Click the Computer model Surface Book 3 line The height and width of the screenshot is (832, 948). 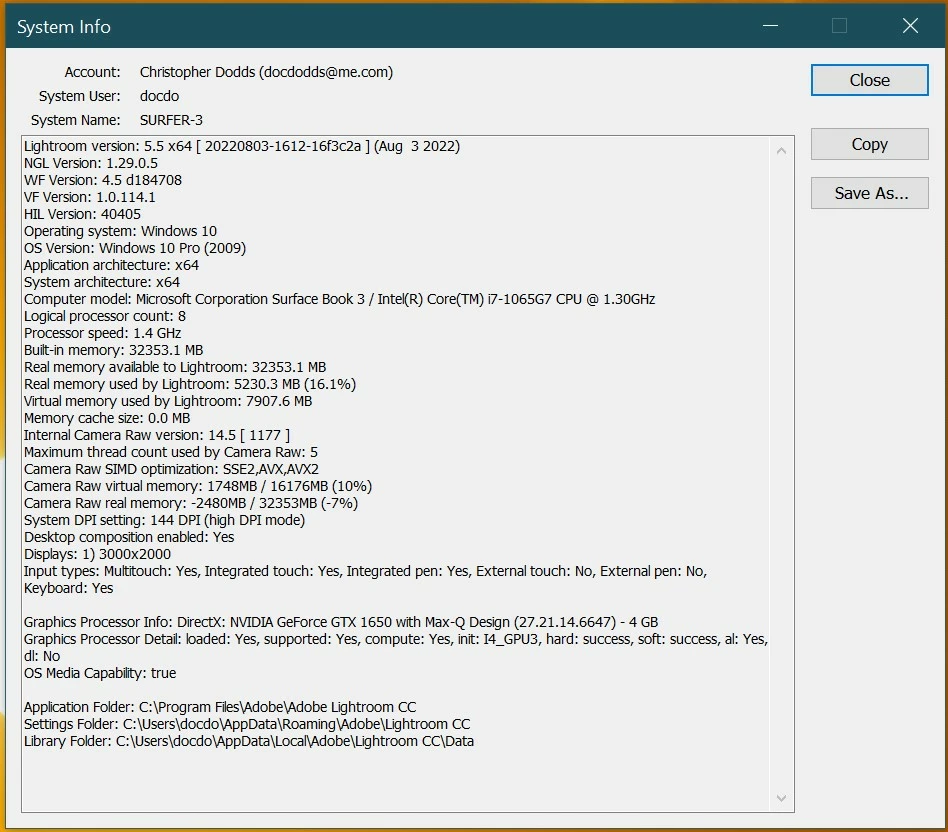pos(339,299)
